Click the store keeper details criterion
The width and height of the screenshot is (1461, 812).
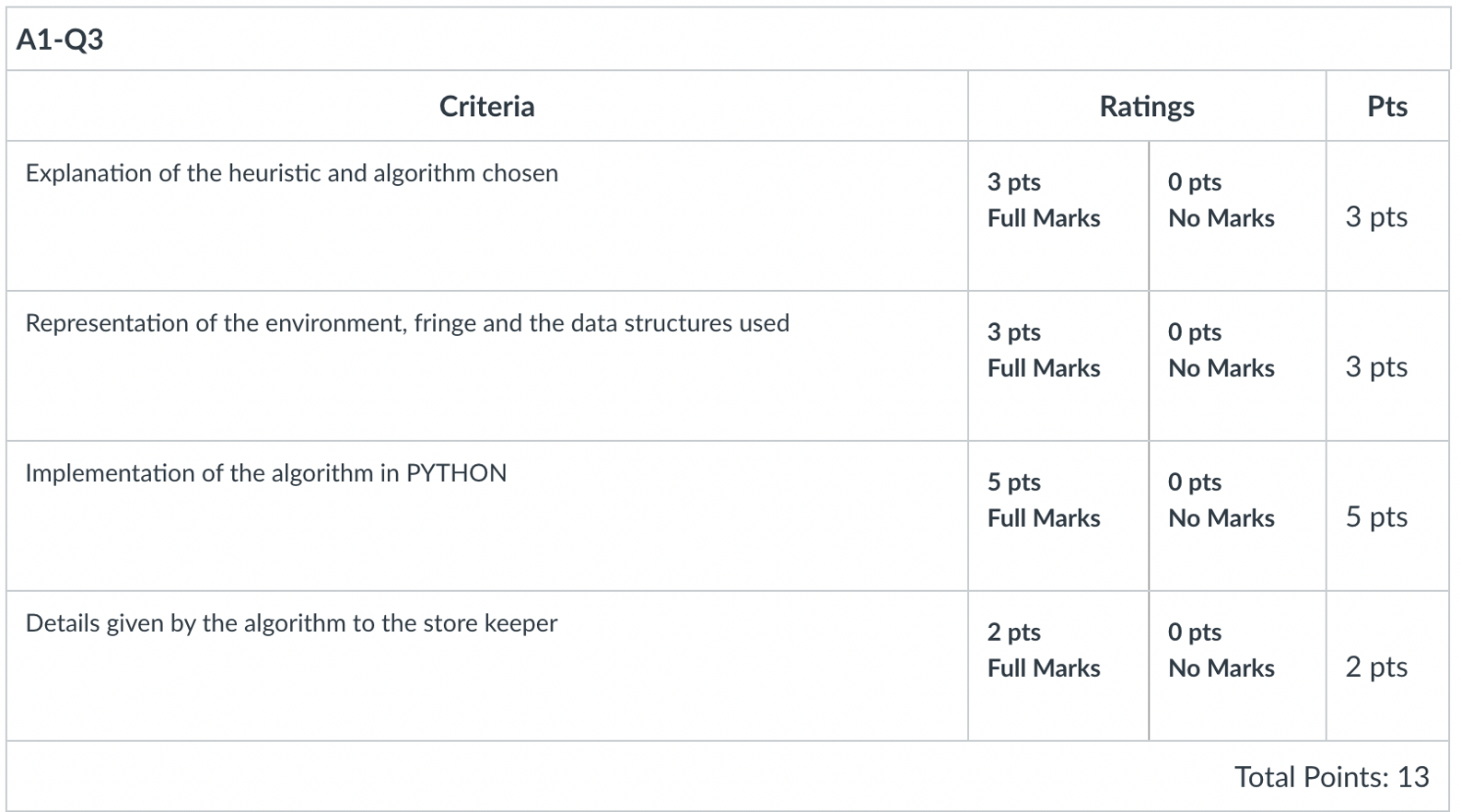coord(291,624)
